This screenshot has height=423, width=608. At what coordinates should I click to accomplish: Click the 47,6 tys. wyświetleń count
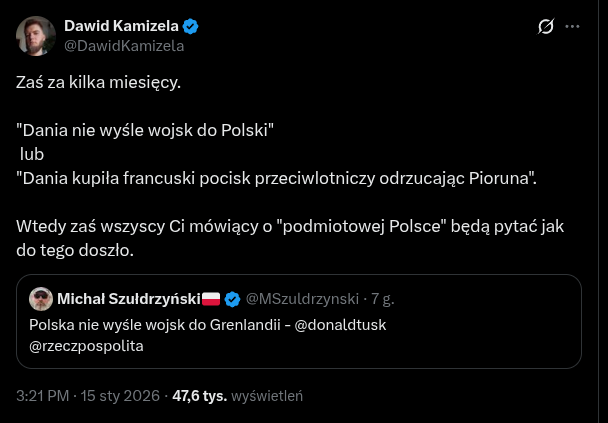tap(238, 395)
